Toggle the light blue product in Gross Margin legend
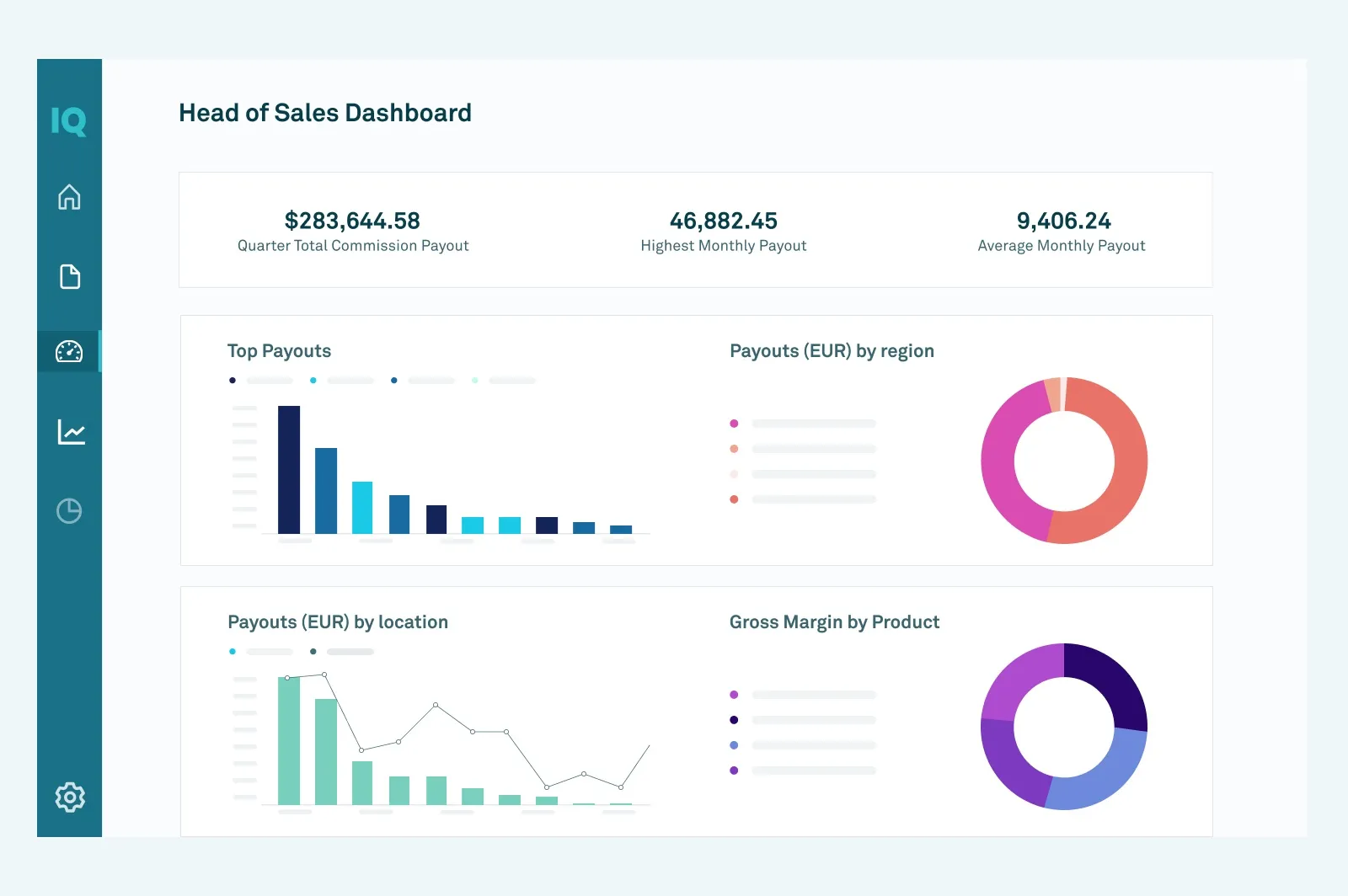Image resolution: width=1348 pixels, height=896 pixels. pos(733,744)
